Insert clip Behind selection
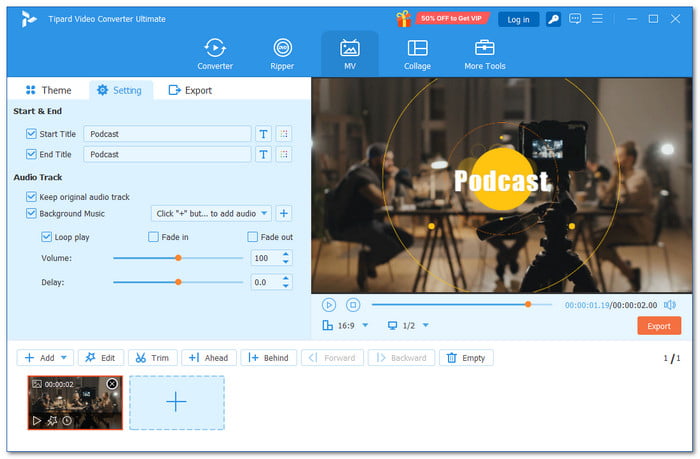 pyautogui.click(x=269, y=358)
